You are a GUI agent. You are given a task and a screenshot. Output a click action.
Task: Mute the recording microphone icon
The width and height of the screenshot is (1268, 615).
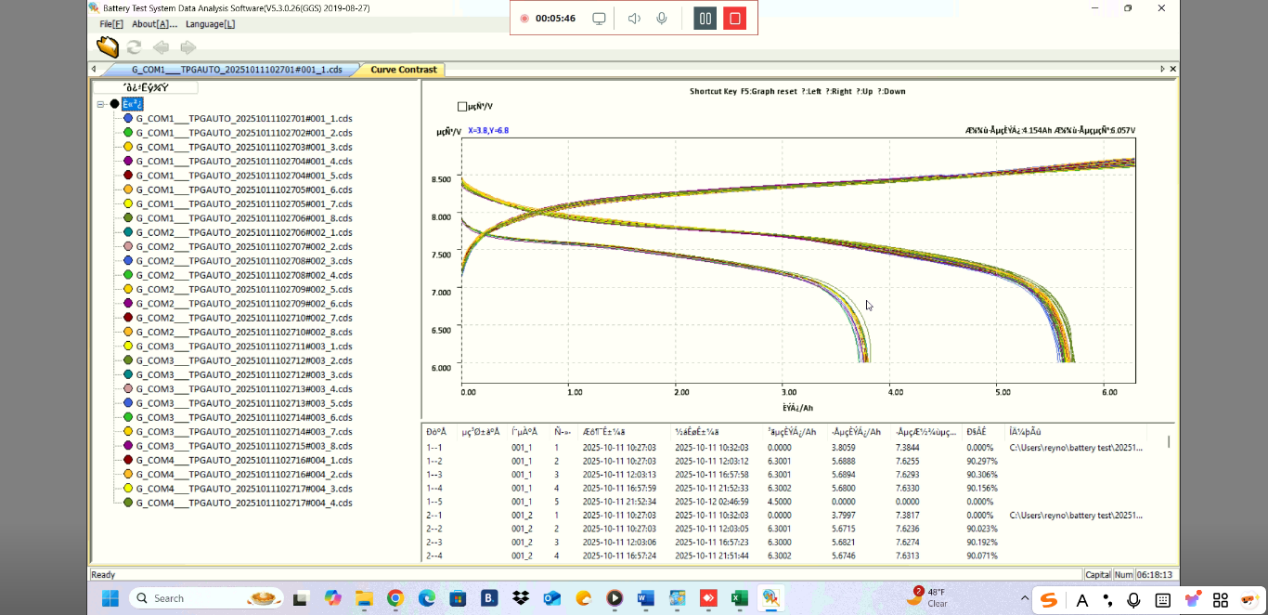[x=661, y=18]
